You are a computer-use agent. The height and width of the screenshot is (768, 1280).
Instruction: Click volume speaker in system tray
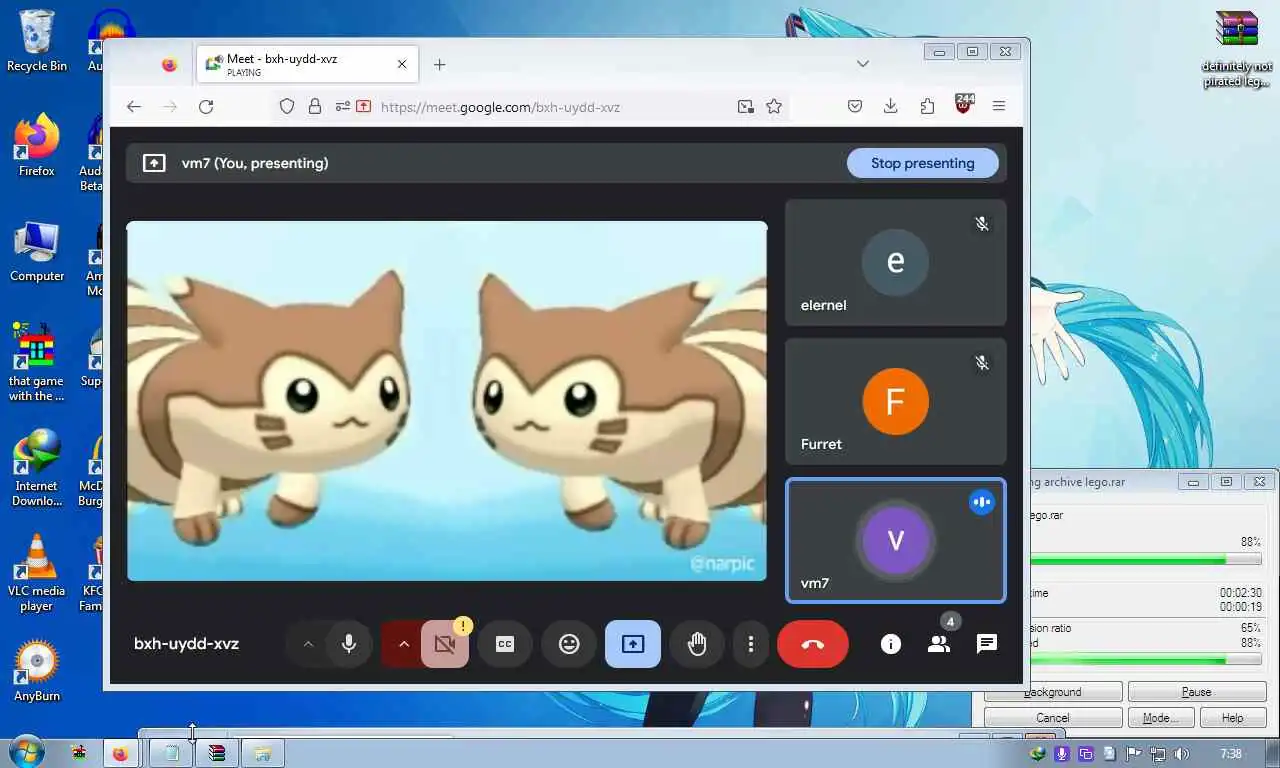point(1183,753)
